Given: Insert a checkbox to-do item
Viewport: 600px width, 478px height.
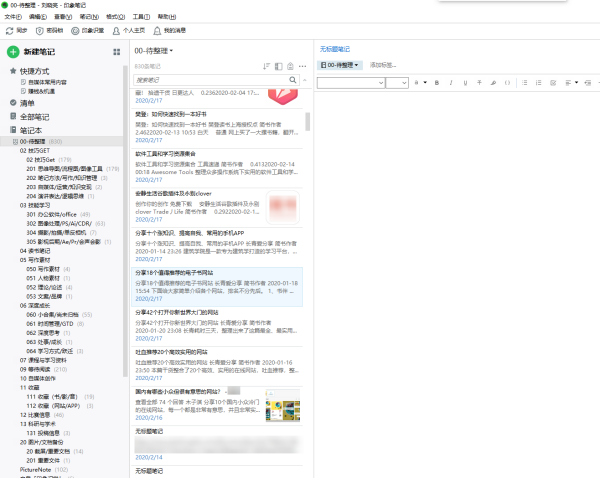Looking at the screenshot, I should (553, 83).
